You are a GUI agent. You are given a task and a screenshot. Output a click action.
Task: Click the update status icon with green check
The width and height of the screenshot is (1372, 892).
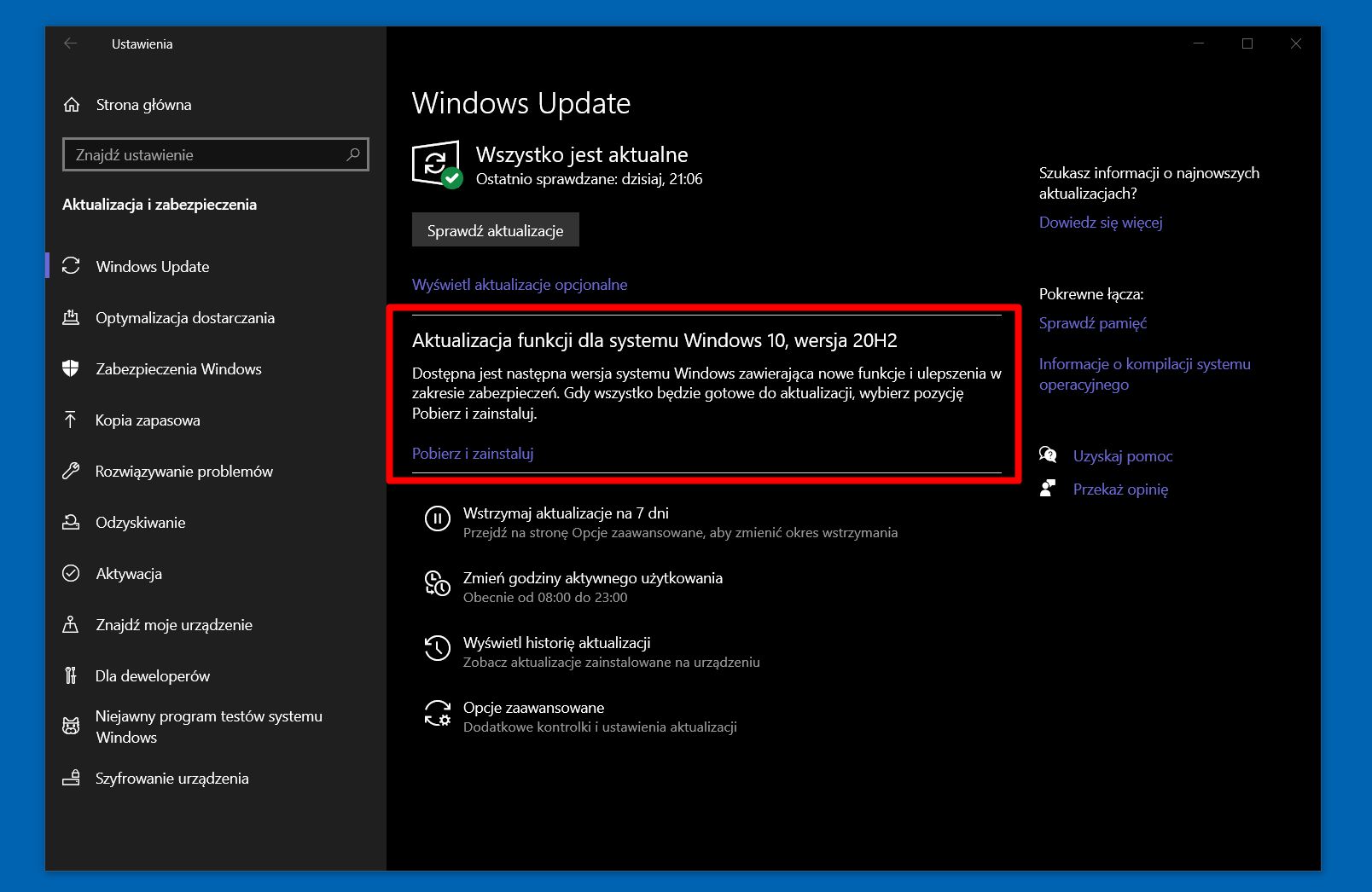point(437,165)
